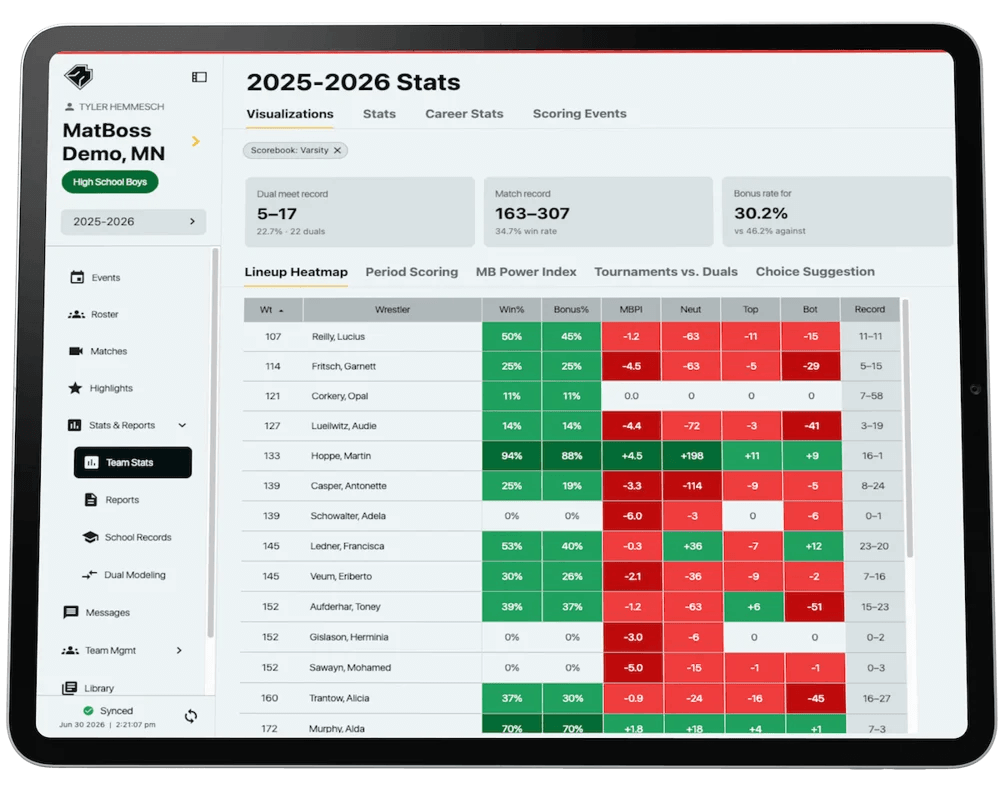Click Team Mgmt group icon
1000x793 pixels.
click(x=70, y=650)
